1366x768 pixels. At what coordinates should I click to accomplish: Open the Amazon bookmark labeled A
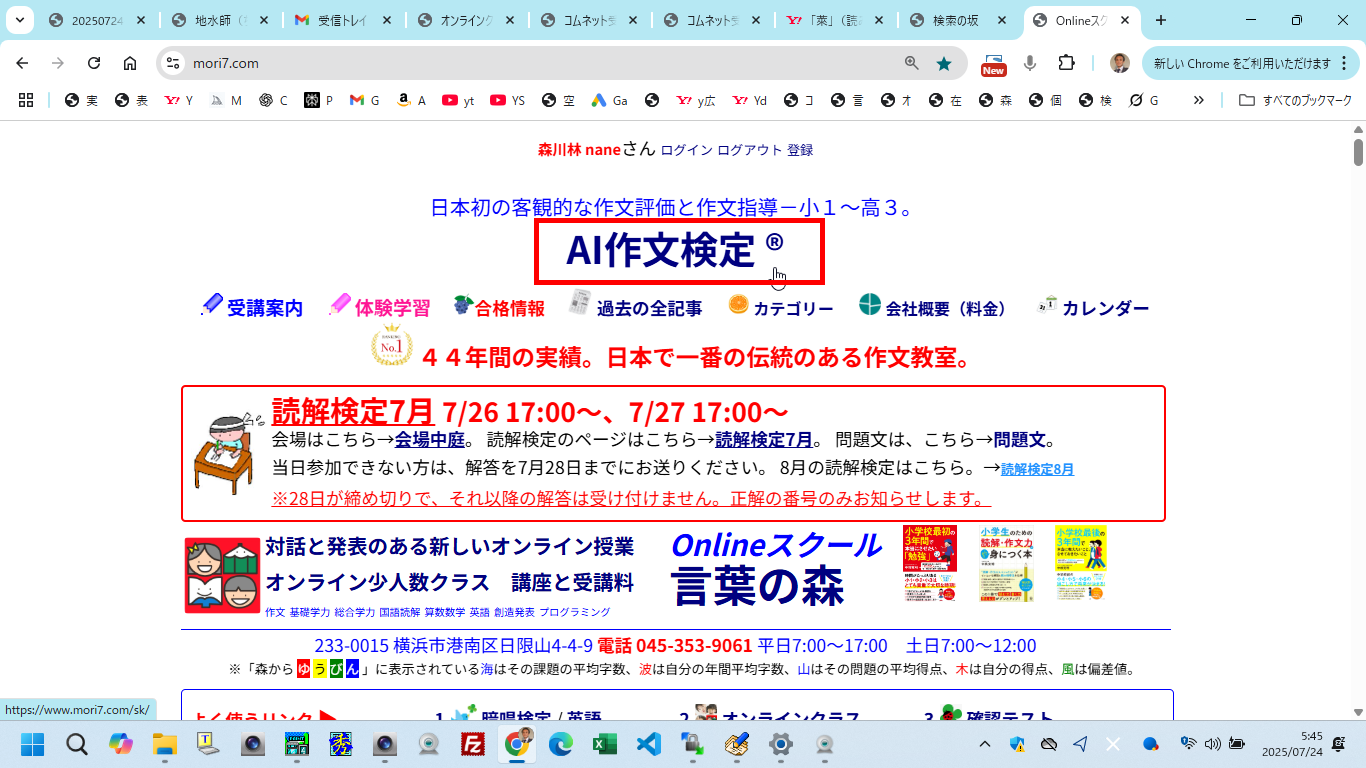click(x=411, y=100)
